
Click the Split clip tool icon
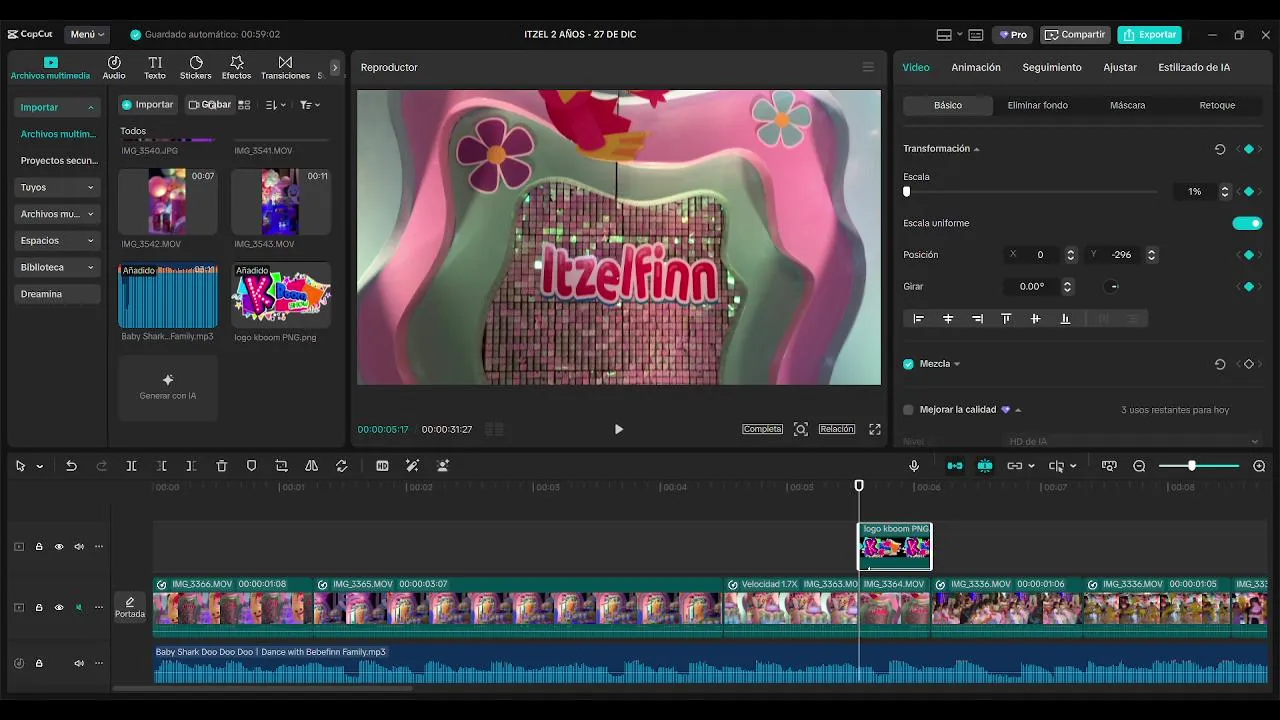coord(131,466)
